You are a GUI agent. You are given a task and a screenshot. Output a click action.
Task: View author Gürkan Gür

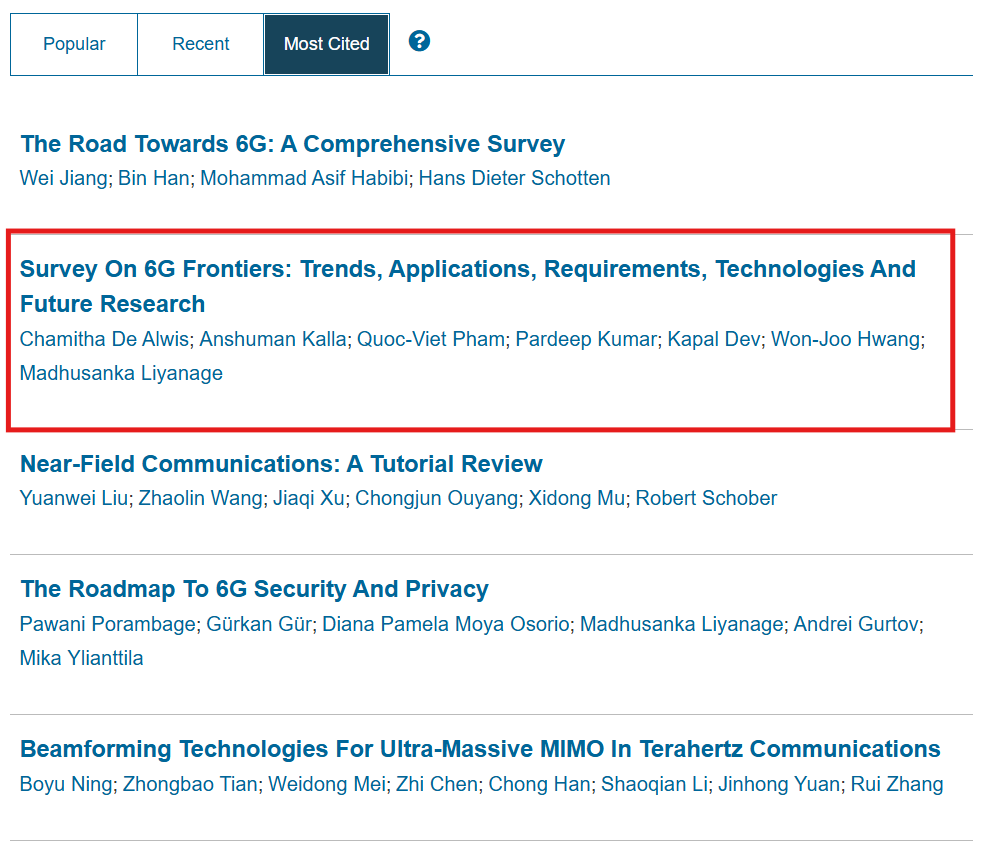click(x=259, y=624)
